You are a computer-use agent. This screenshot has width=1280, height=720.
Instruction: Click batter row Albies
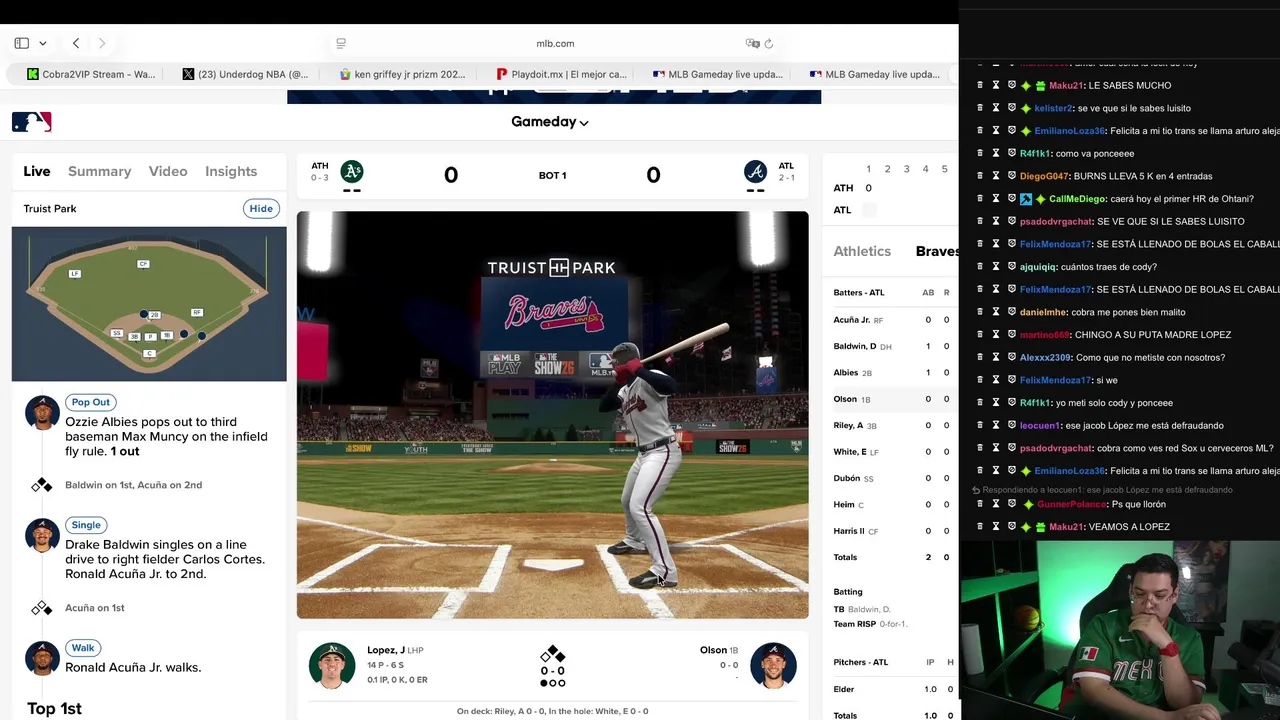tap(893, 373)
